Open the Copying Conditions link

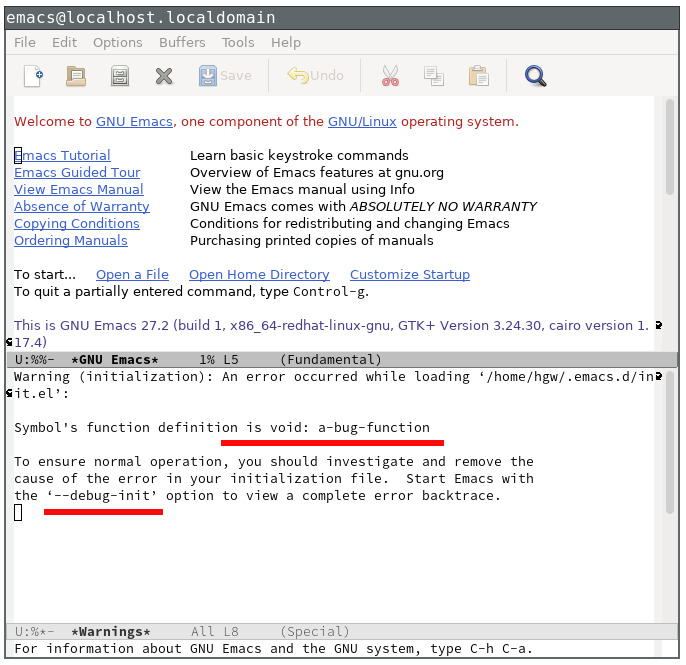(77, 224)
